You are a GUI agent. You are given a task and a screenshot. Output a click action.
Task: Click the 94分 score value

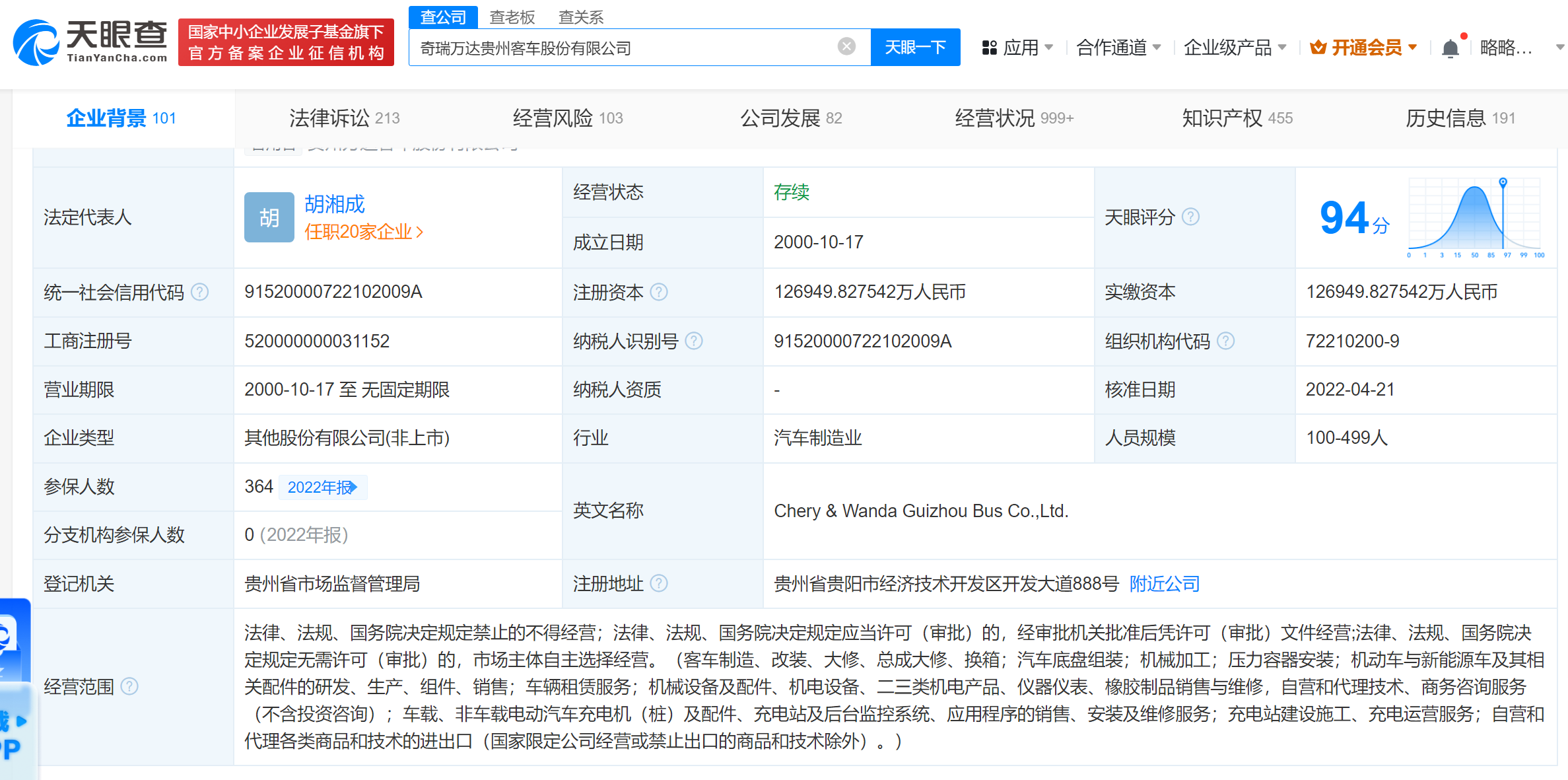(1354, 218)
